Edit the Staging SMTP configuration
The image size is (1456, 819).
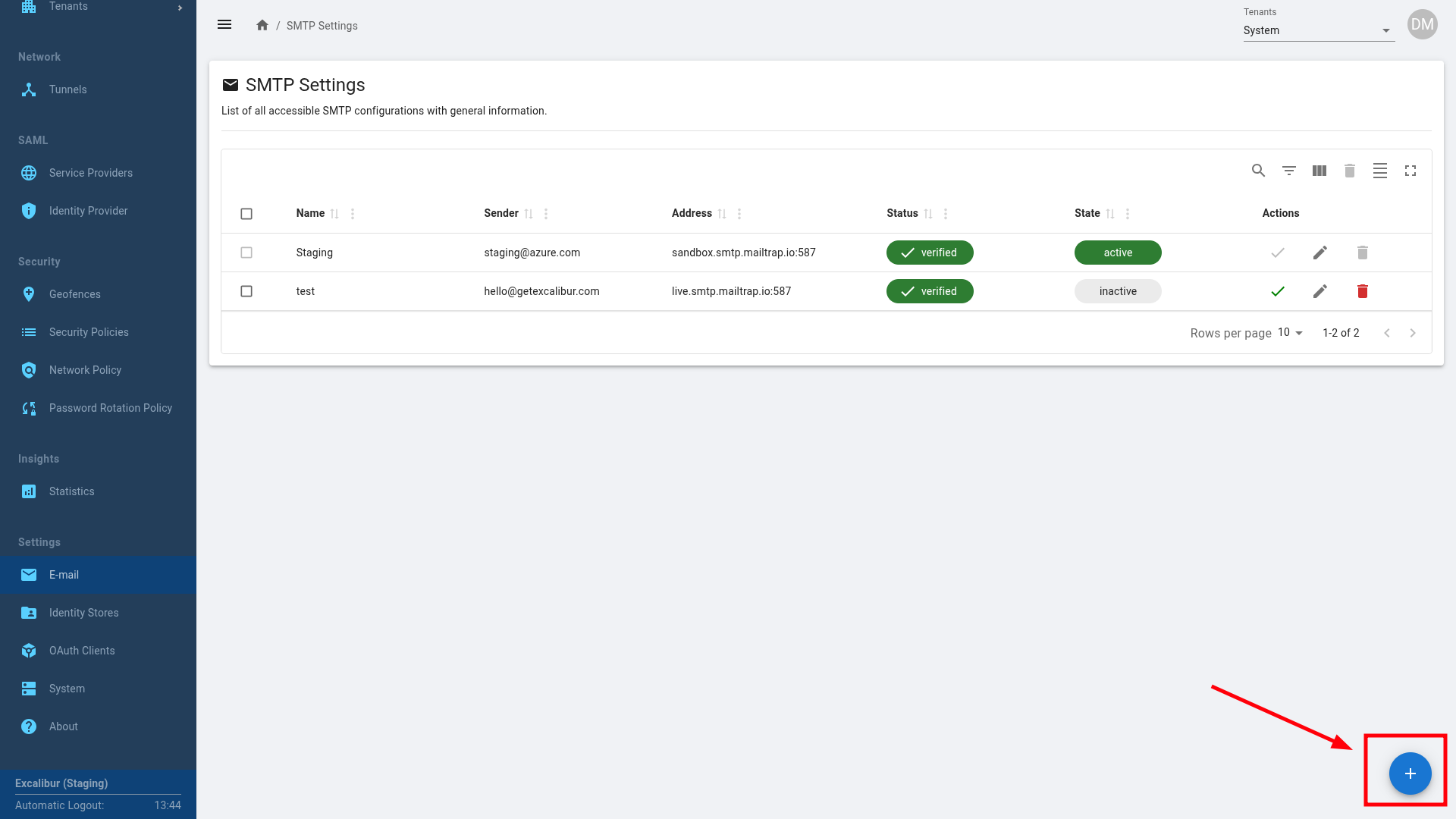click(x=1319, y=253)
